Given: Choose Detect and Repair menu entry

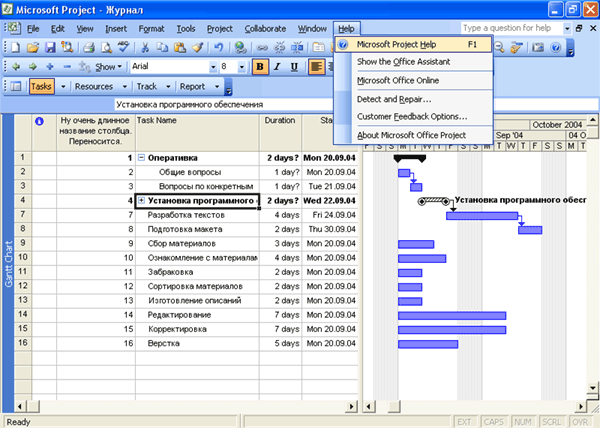Looking at the screenshot, I should tap(413, 99).
